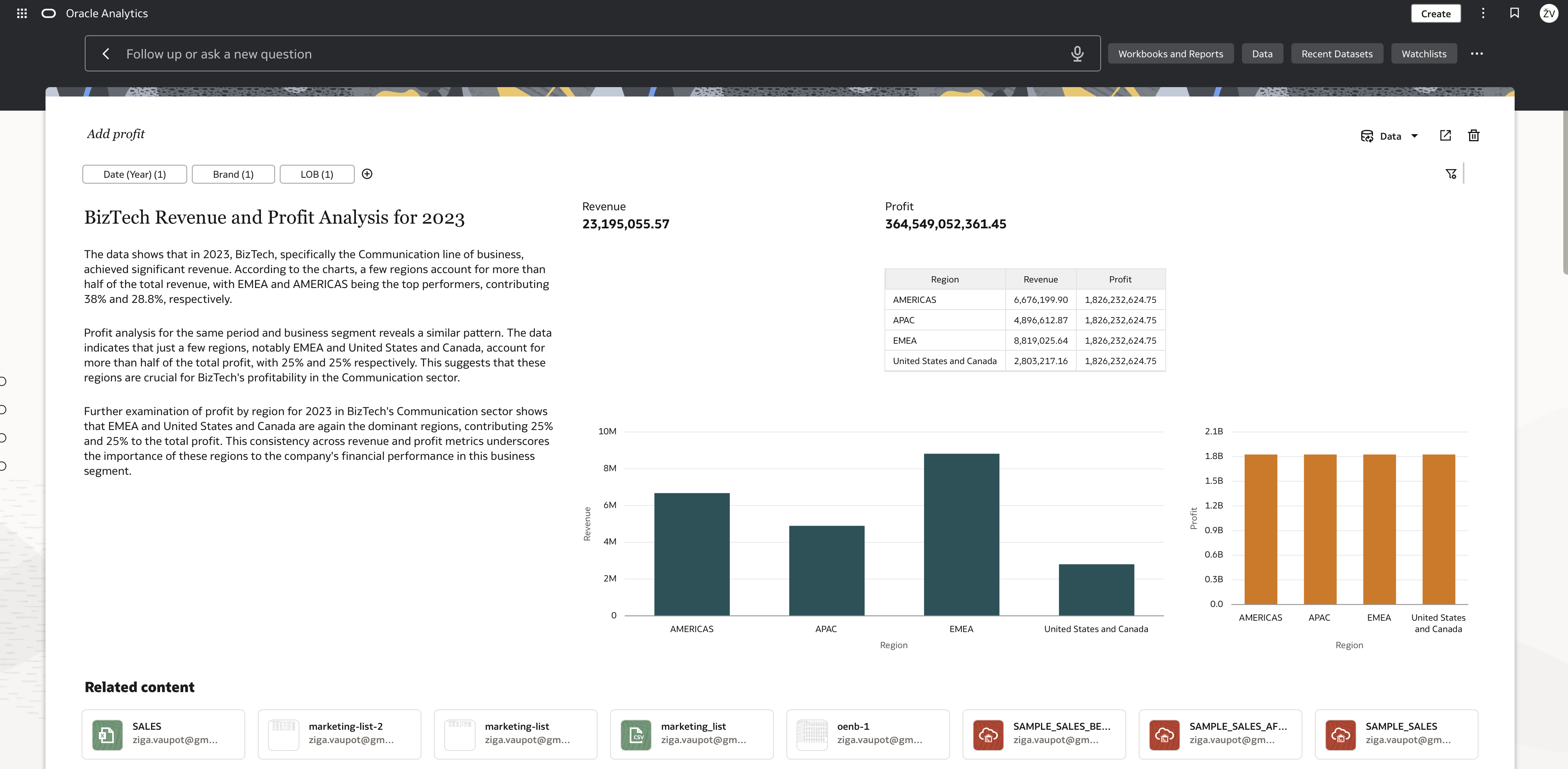1568x769 pixels.
Task: Open the ŽV user profile avatar
Action: (x=1548, y=13)
